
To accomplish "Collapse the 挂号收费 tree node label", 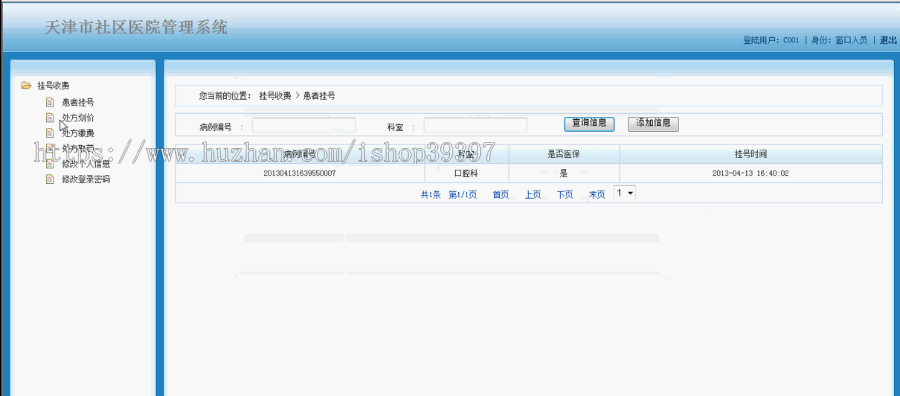I will (x=53, y=86).
